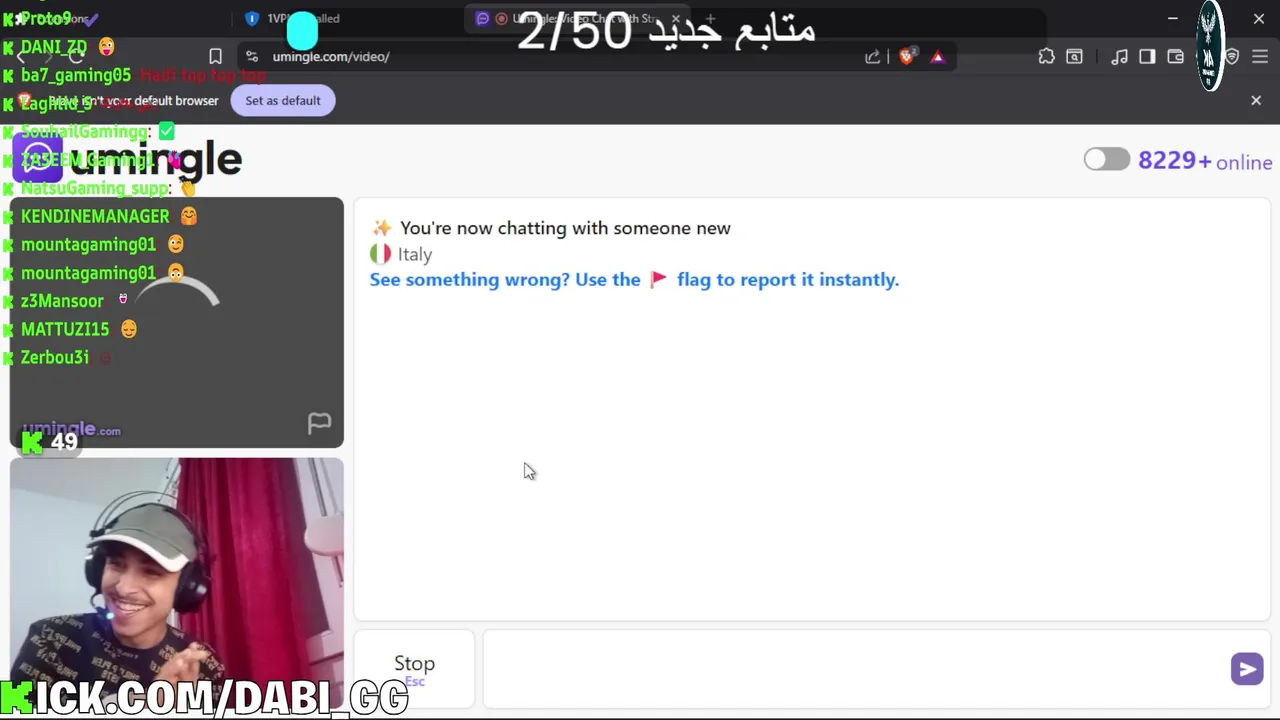Dismiss the default browser notification bar
The width and height of the screenshot is (1280, 720).
(x=1256, y=100)
